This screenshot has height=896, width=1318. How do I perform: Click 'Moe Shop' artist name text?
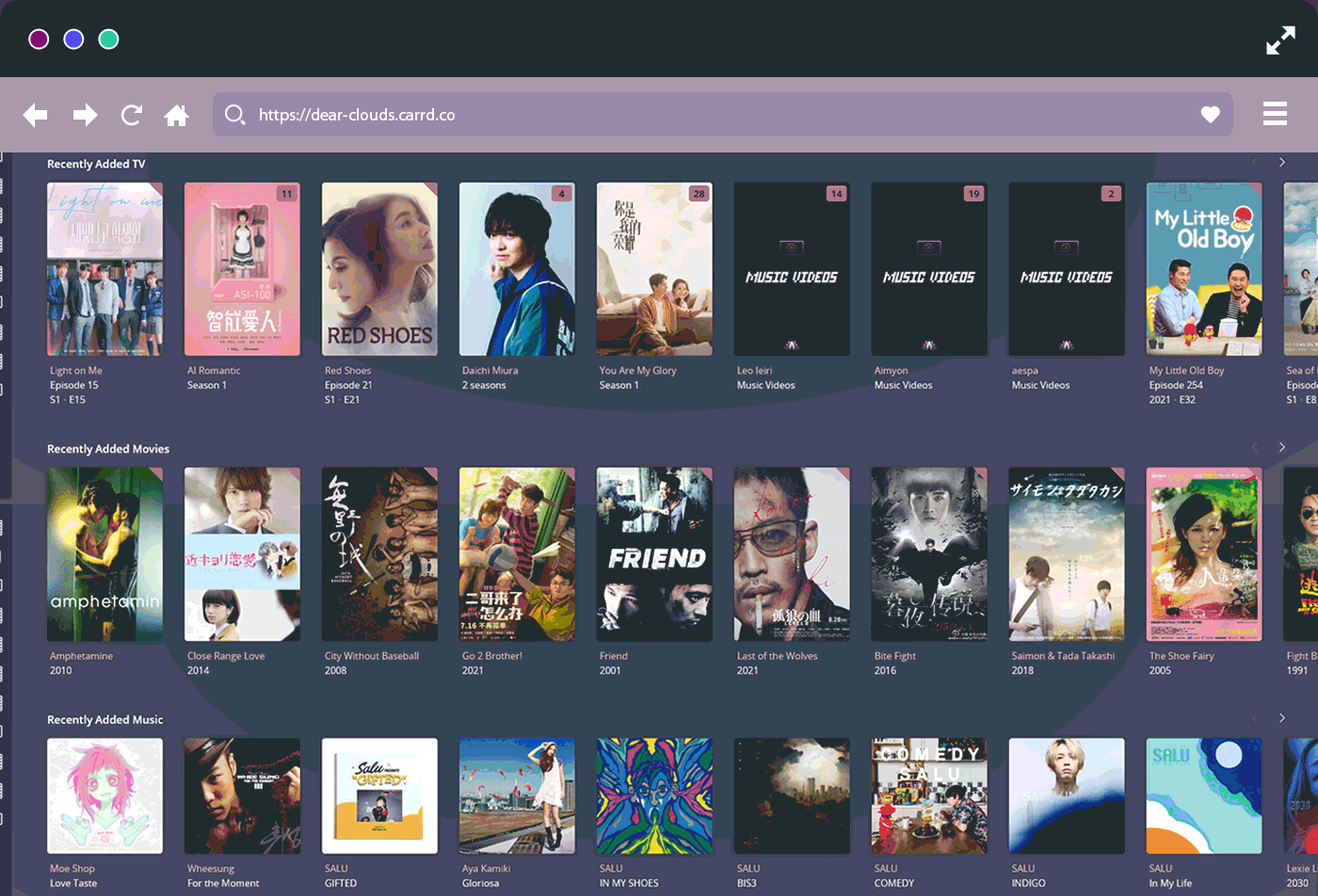(72, 869)
